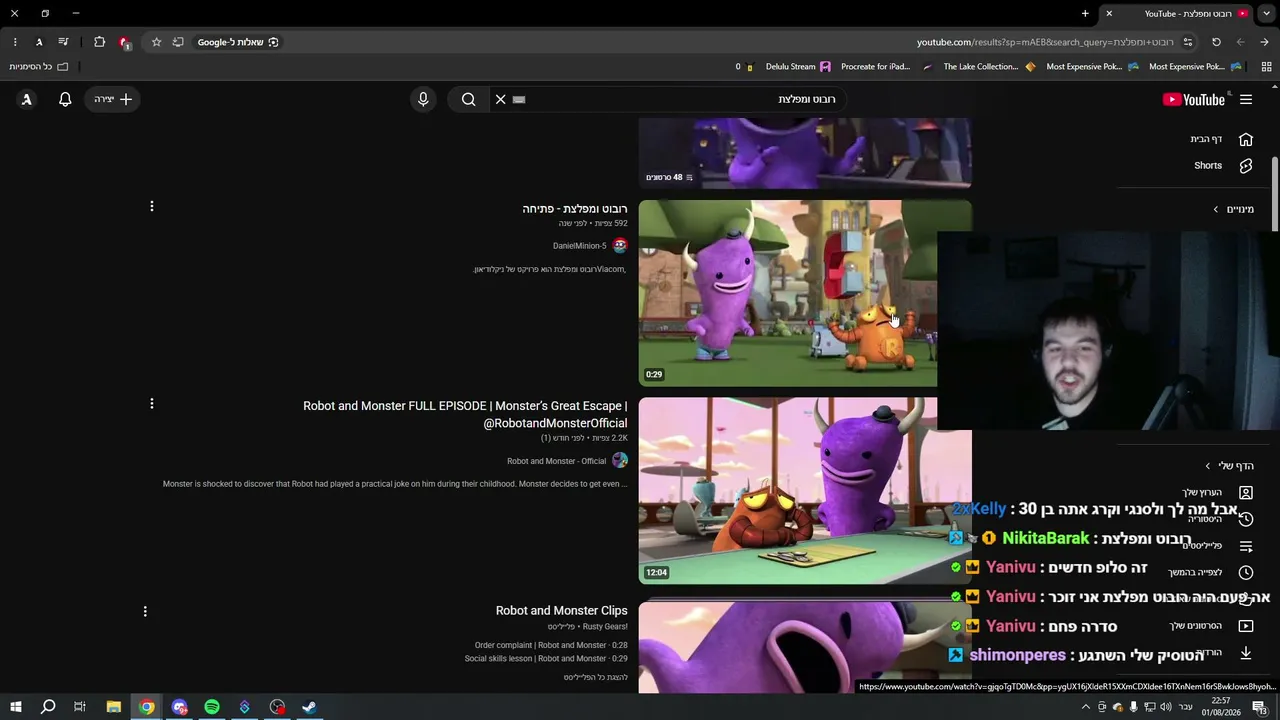The height and width of the screenshot is (720, 1280).
Task: Open the your-videos icon in the sidebar
Action: [x=1246, y=626]
